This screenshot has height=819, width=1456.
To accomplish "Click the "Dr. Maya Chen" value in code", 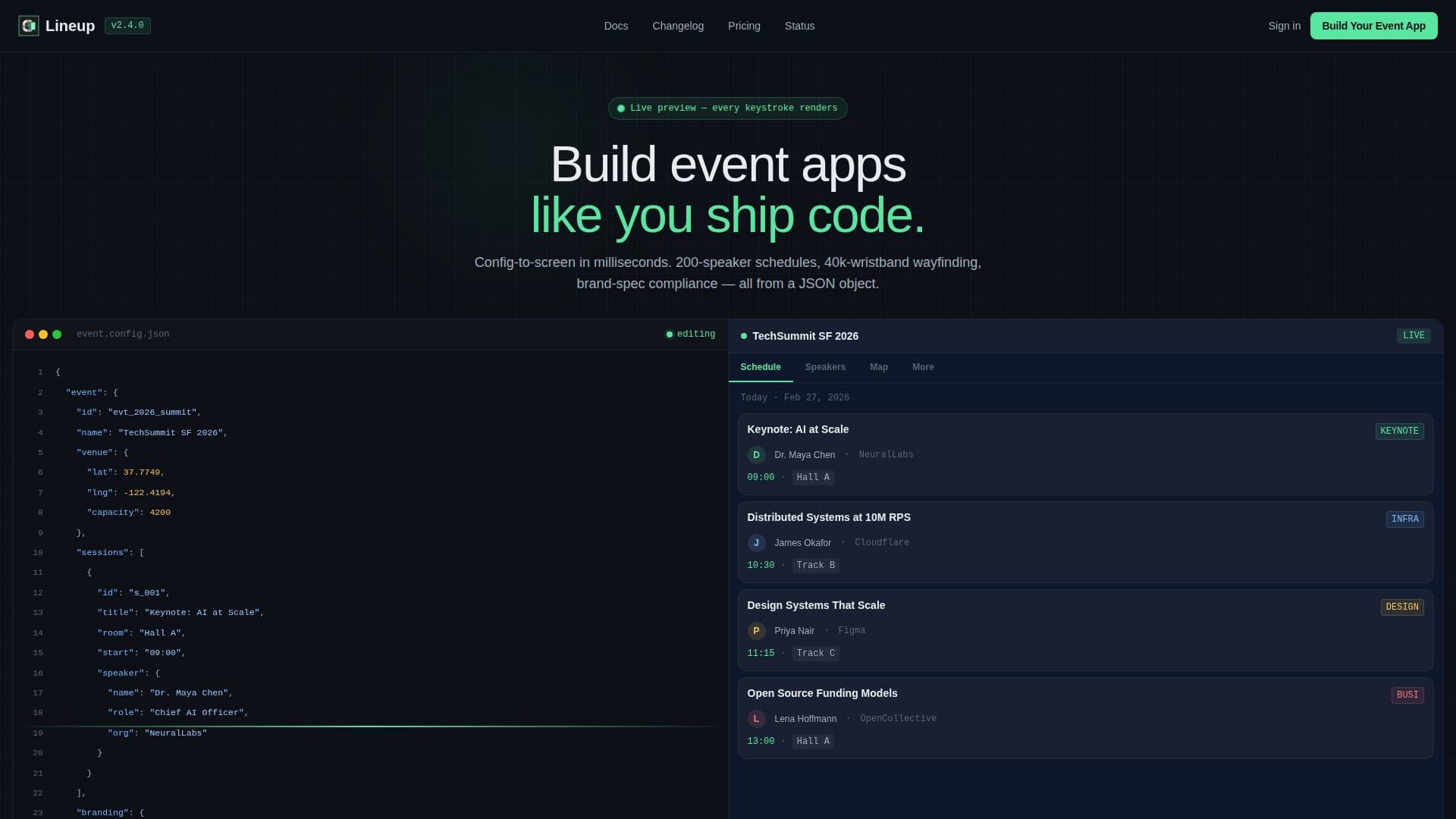I will point(189,693).
